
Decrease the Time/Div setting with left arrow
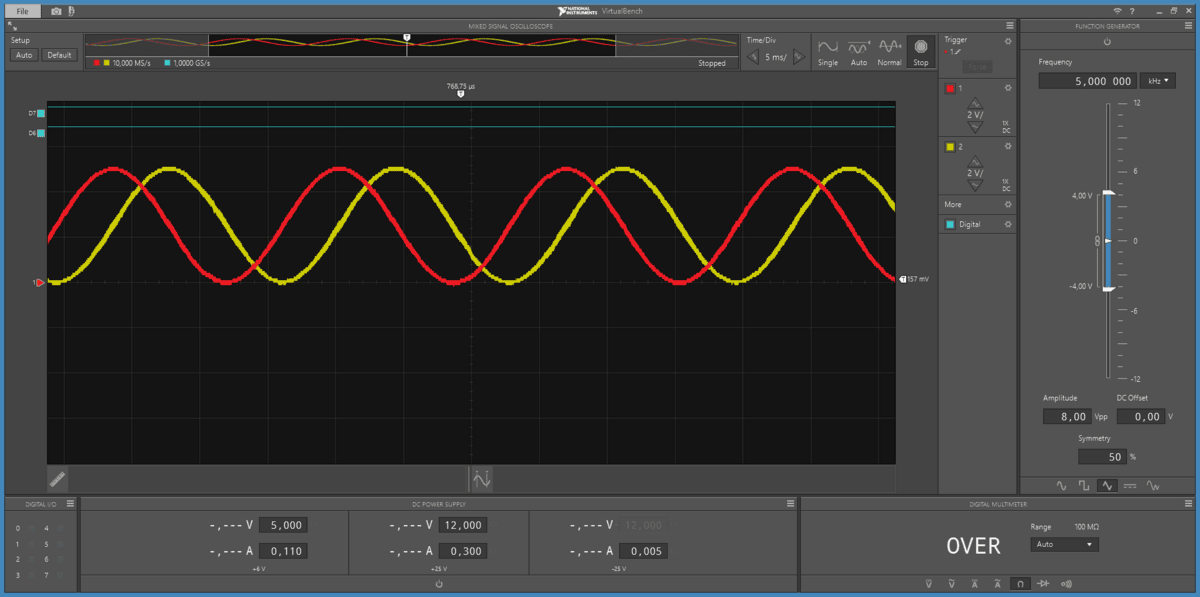[754, 57]
